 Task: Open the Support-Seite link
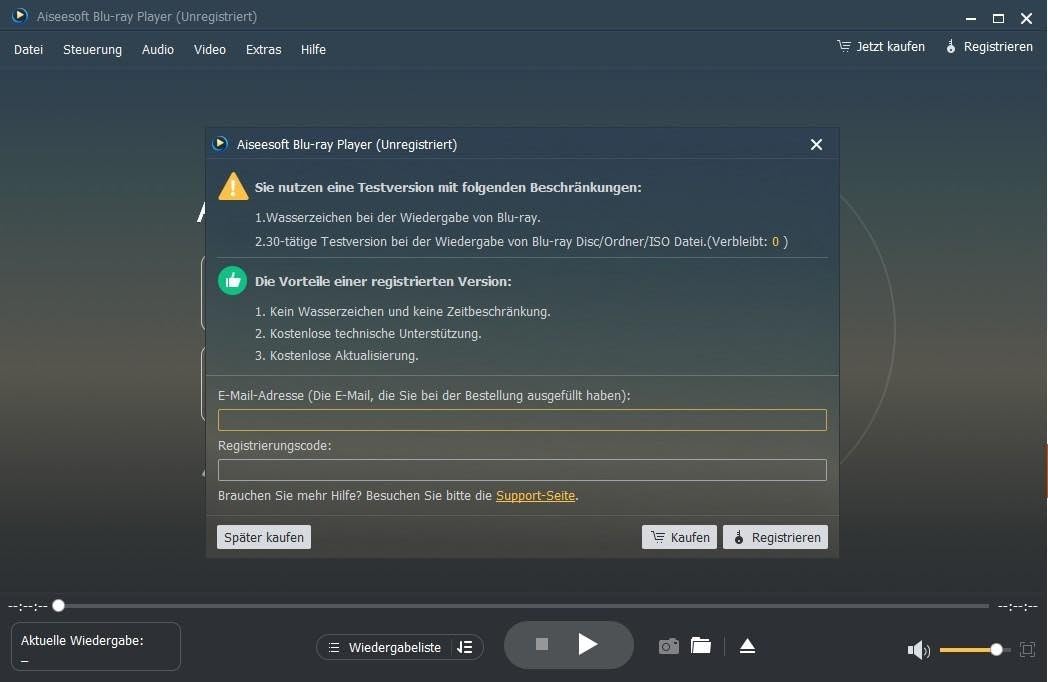point(535,495)
